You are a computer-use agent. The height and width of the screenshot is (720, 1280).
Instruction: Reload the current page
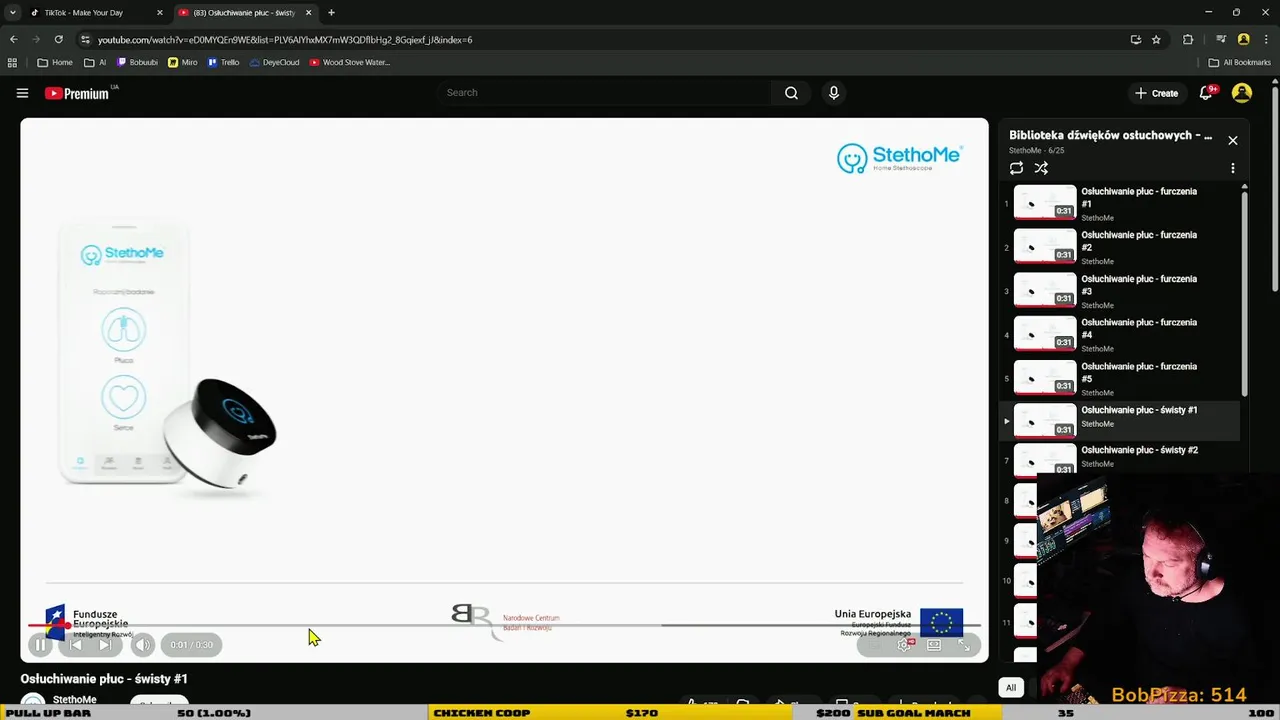coord(59,40)
